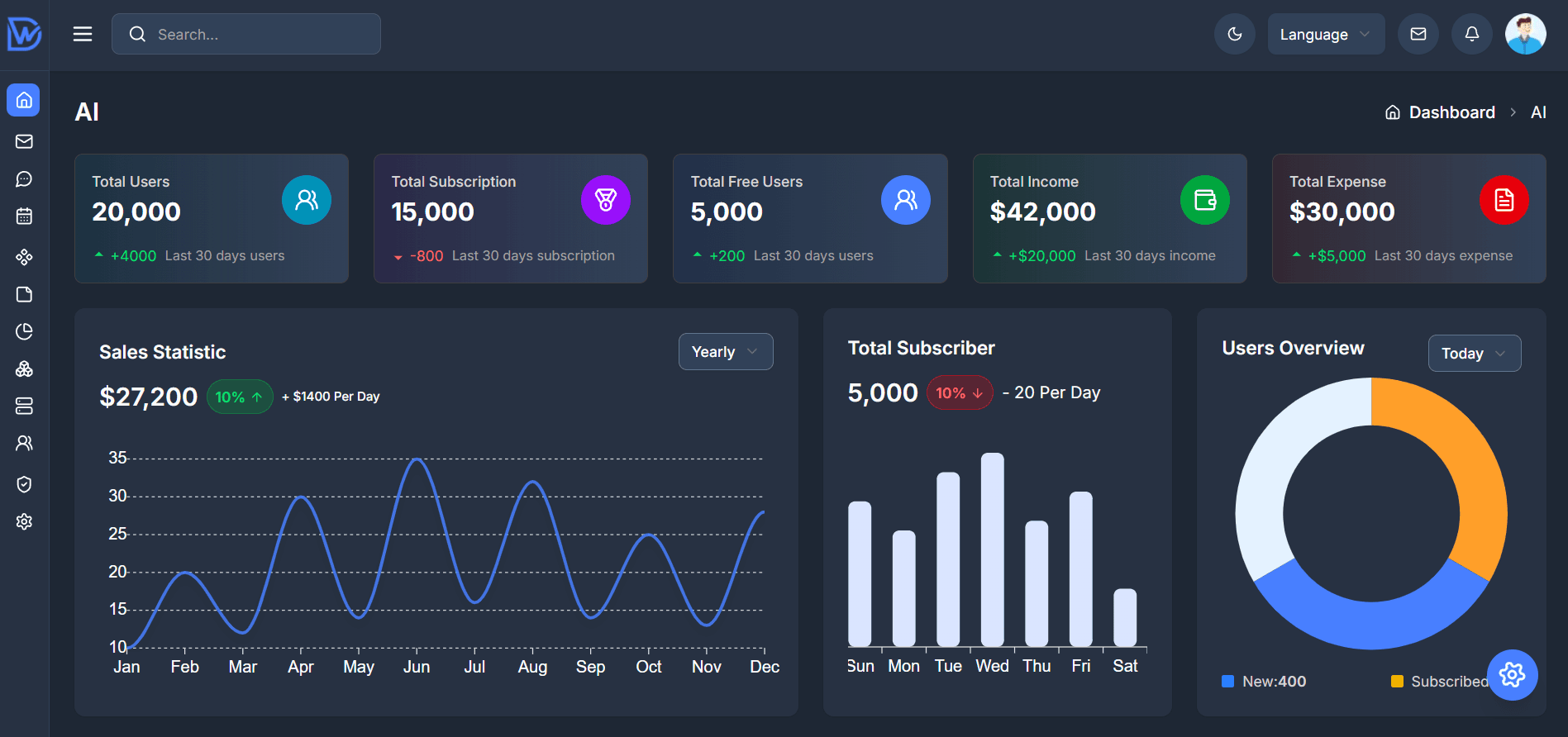Open the Yearly dropdown in Sales Statistic
This screenshot has height=737, width=1568.
725,352
